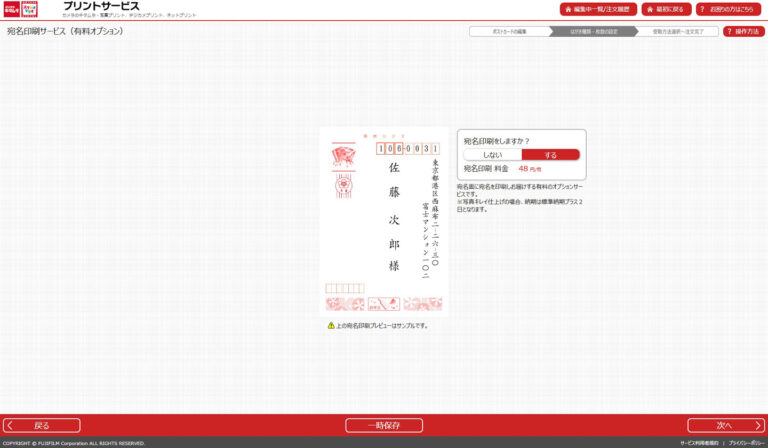Click the 戻る back button
768x448 pixels.
point(42,425)
